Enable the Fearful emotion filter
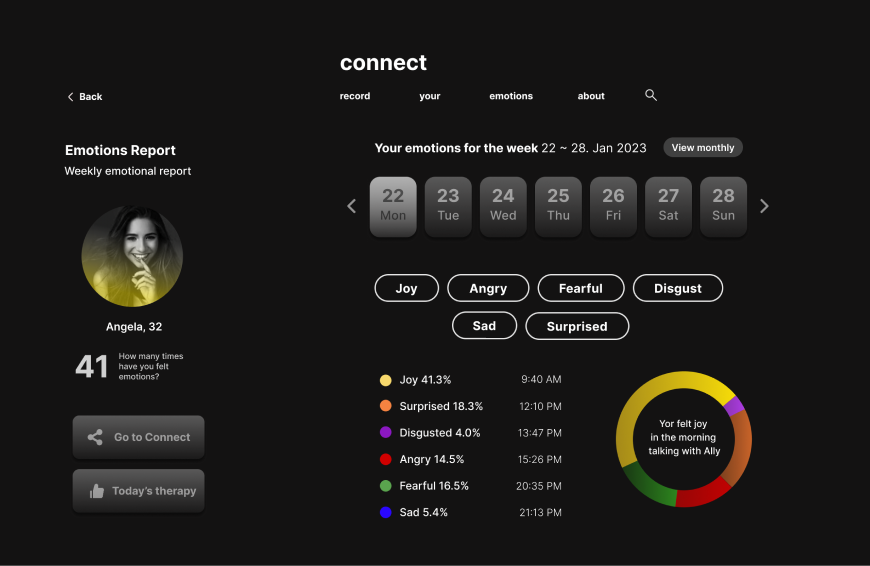The image size is (870, 566). click(580, 288)
